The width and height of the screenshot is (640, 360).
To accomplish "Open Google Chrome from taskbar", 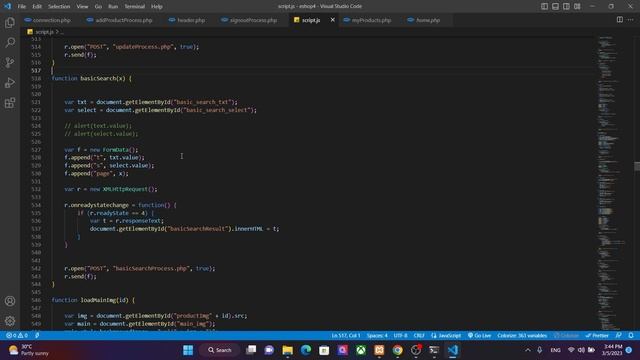I will click(x=398, y=350).
